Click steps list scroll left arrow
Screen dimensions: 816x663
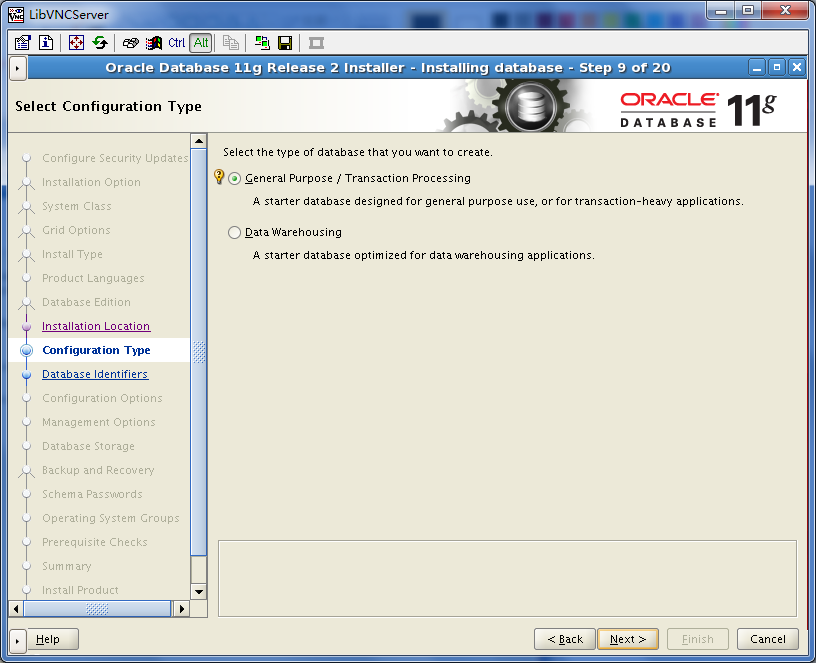[16, 608]
